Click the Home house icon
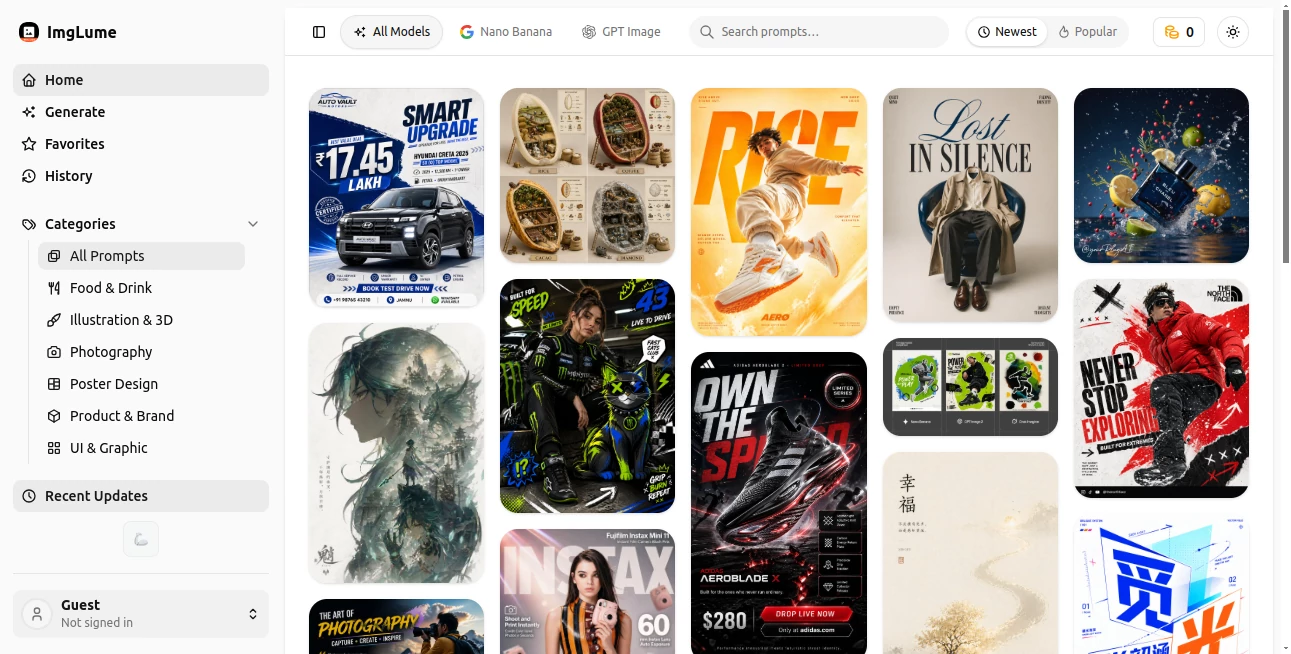The width and height of the screenshot is (1291, 654). [x=29, y=80]
